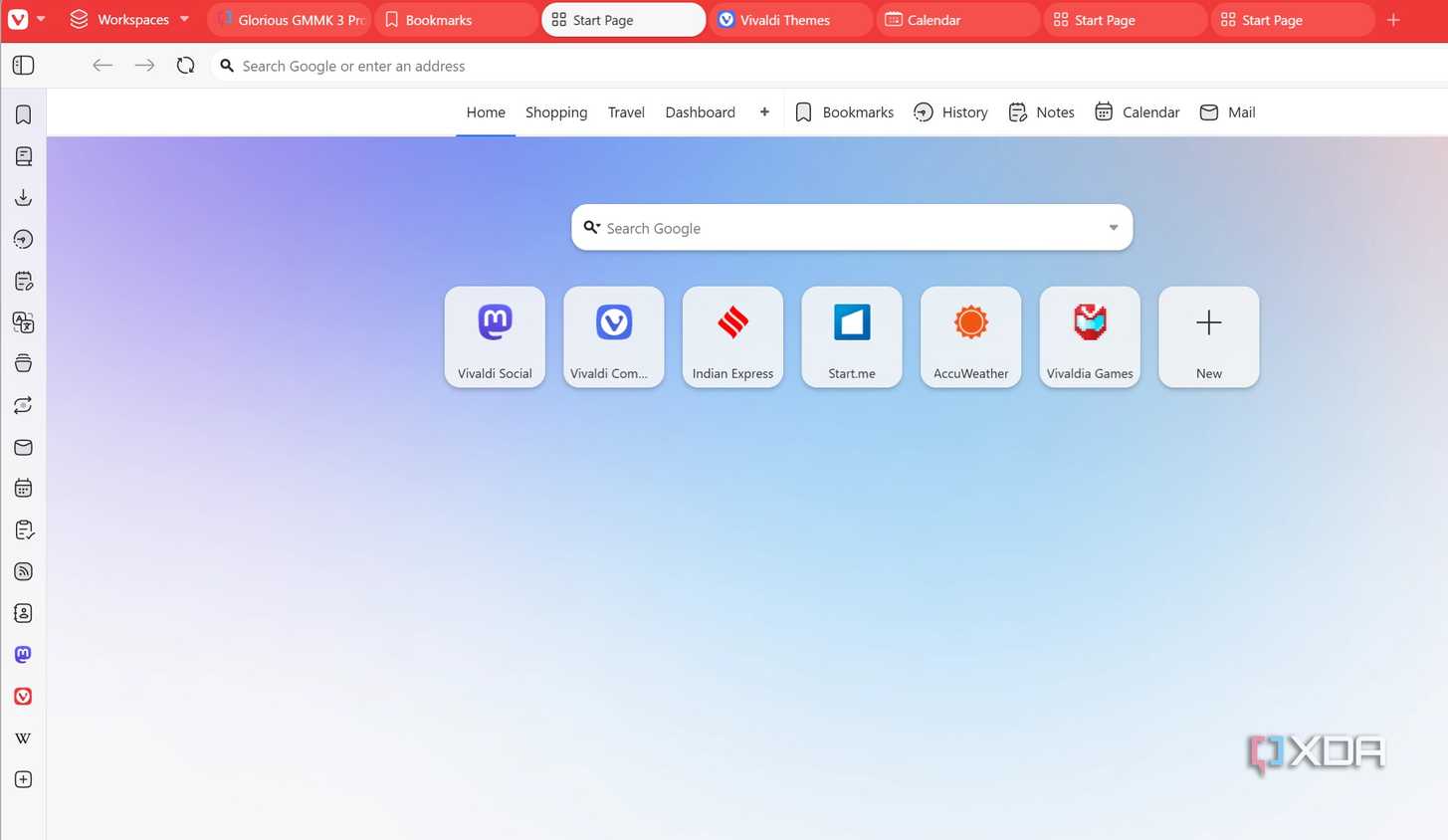The image size is (1448, 840).
Task: Open the Workspaces dropdown
Action: [x=129, y=19]
